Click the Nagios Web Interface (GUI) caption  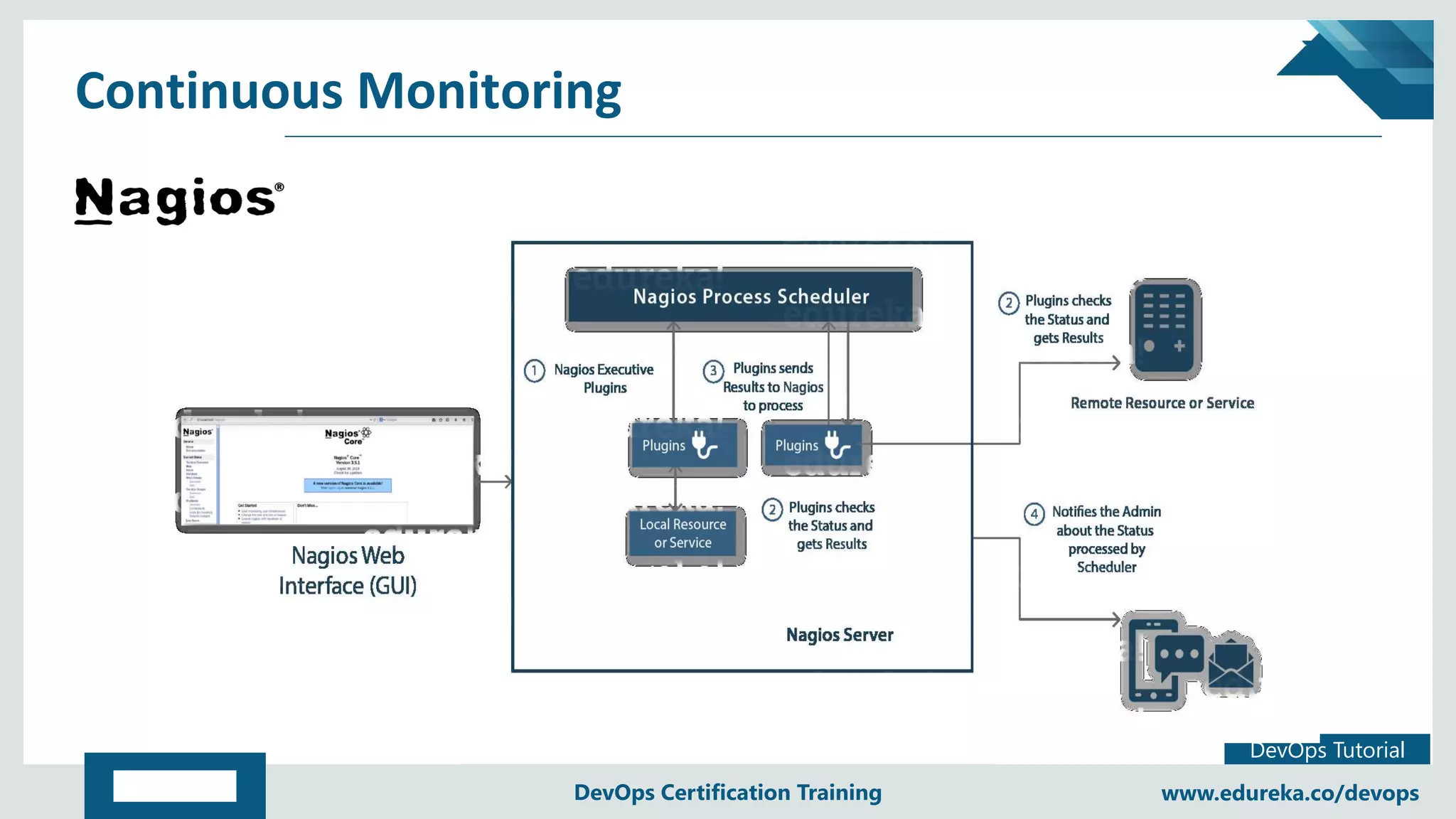point(348,571)
